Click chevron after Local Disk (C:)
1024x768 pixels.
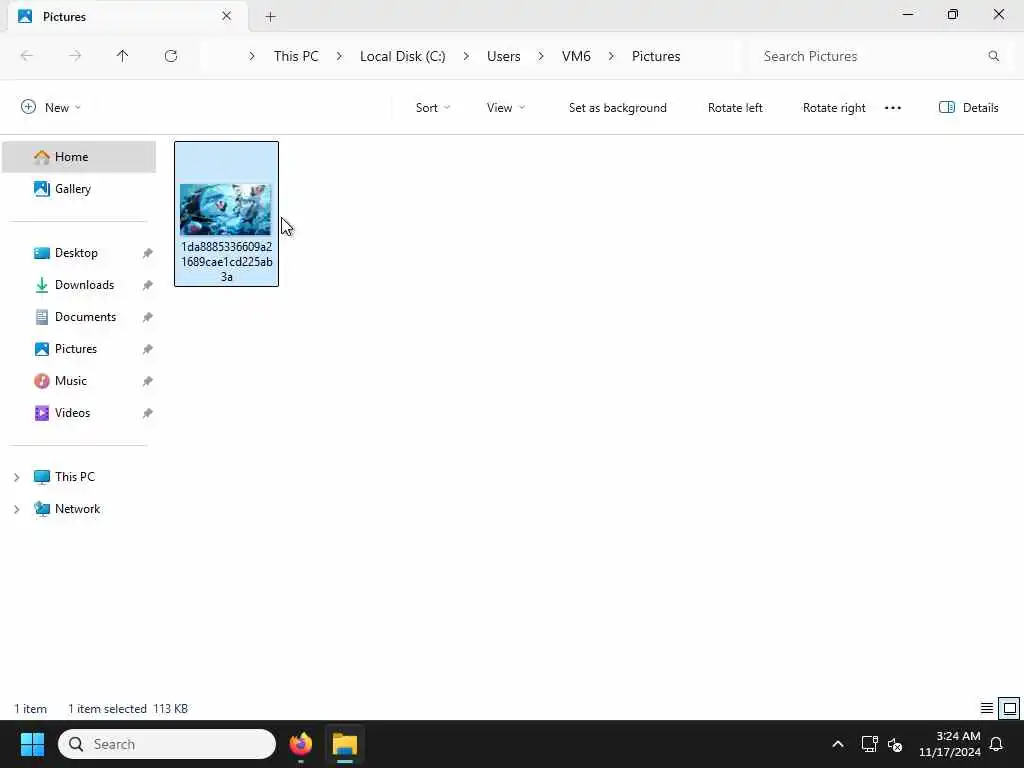pos(466,56)
